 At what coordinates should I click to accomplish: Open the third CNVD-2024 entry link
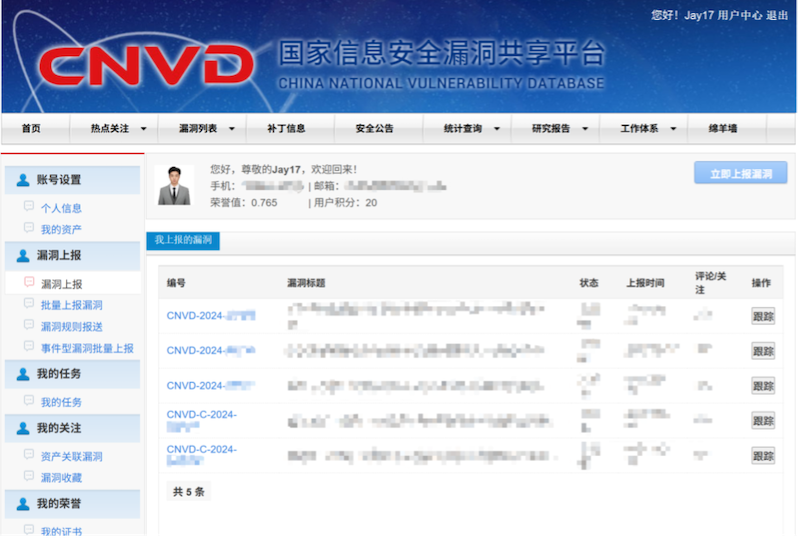pos(211,386)
